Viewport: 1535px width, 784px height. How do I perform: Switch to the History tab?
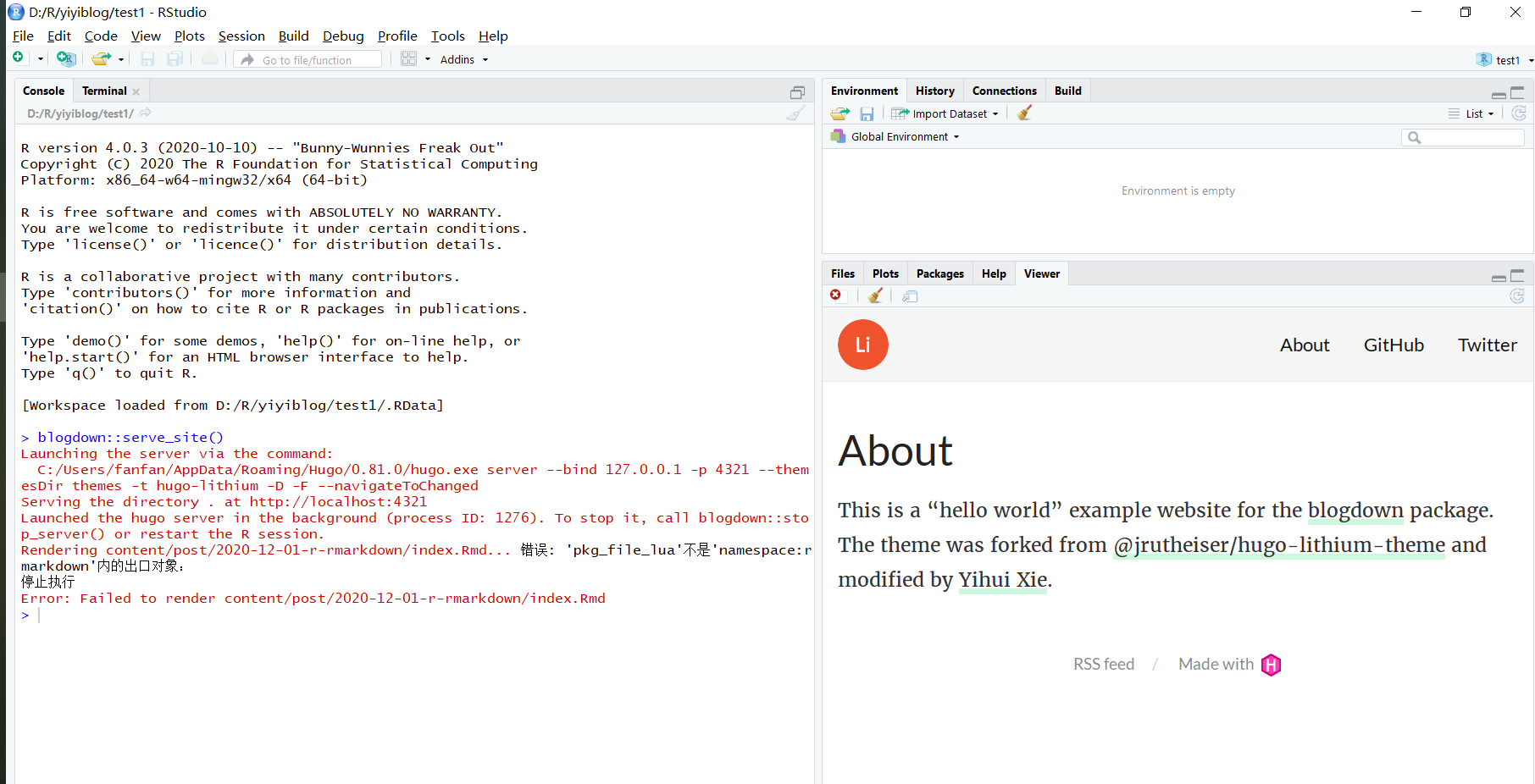[x=935, y=91]
